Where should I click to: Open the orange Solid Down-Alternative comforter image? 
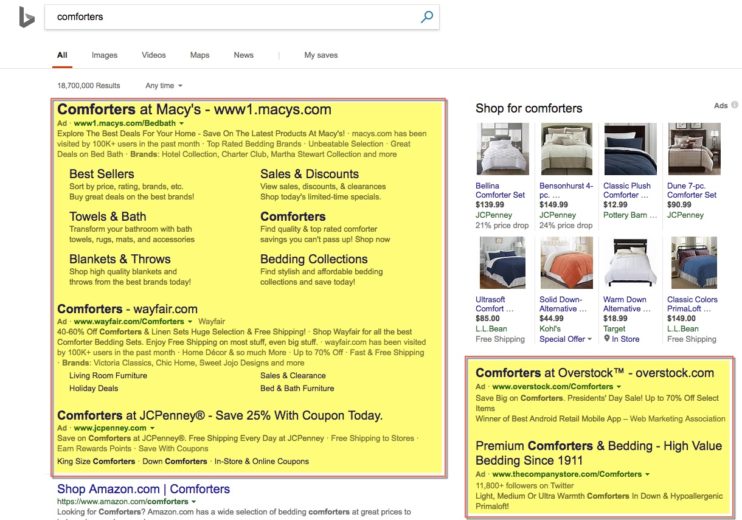coord(566,263)
